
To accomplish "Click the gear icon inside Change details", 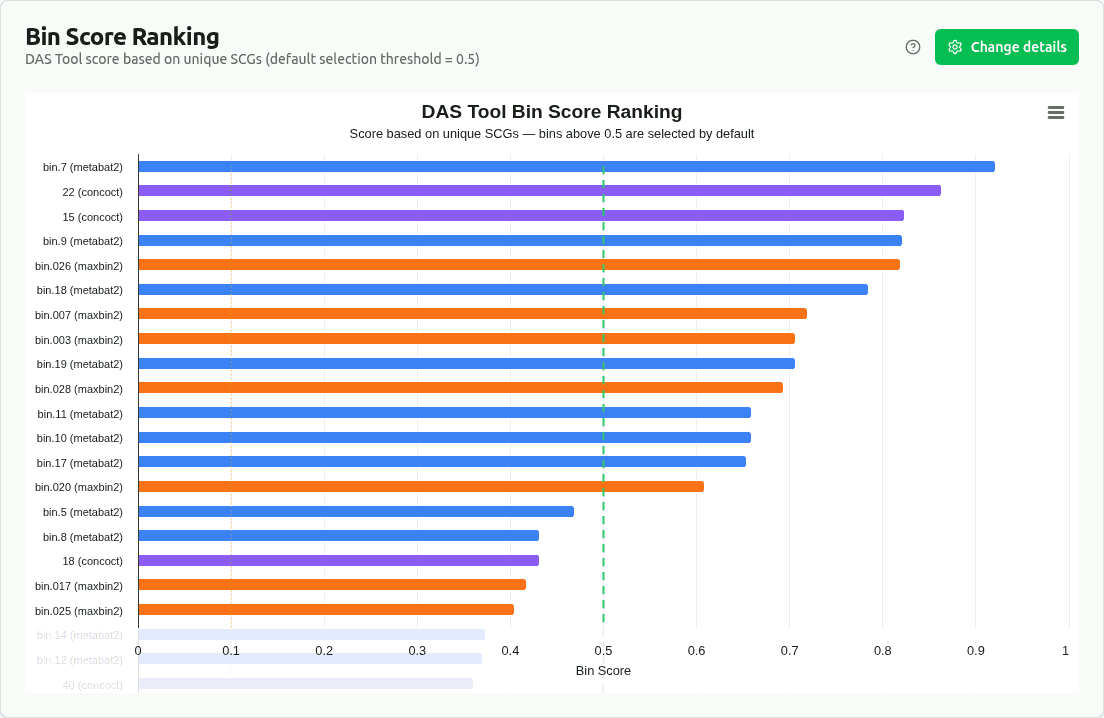I will click(x=954, y=46).
